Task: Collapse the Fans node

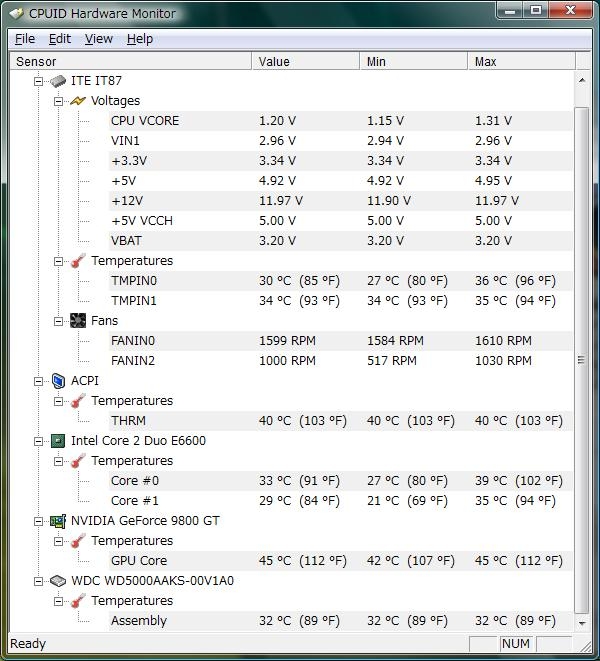Action: pyautogui.click(x=58, y=321)
